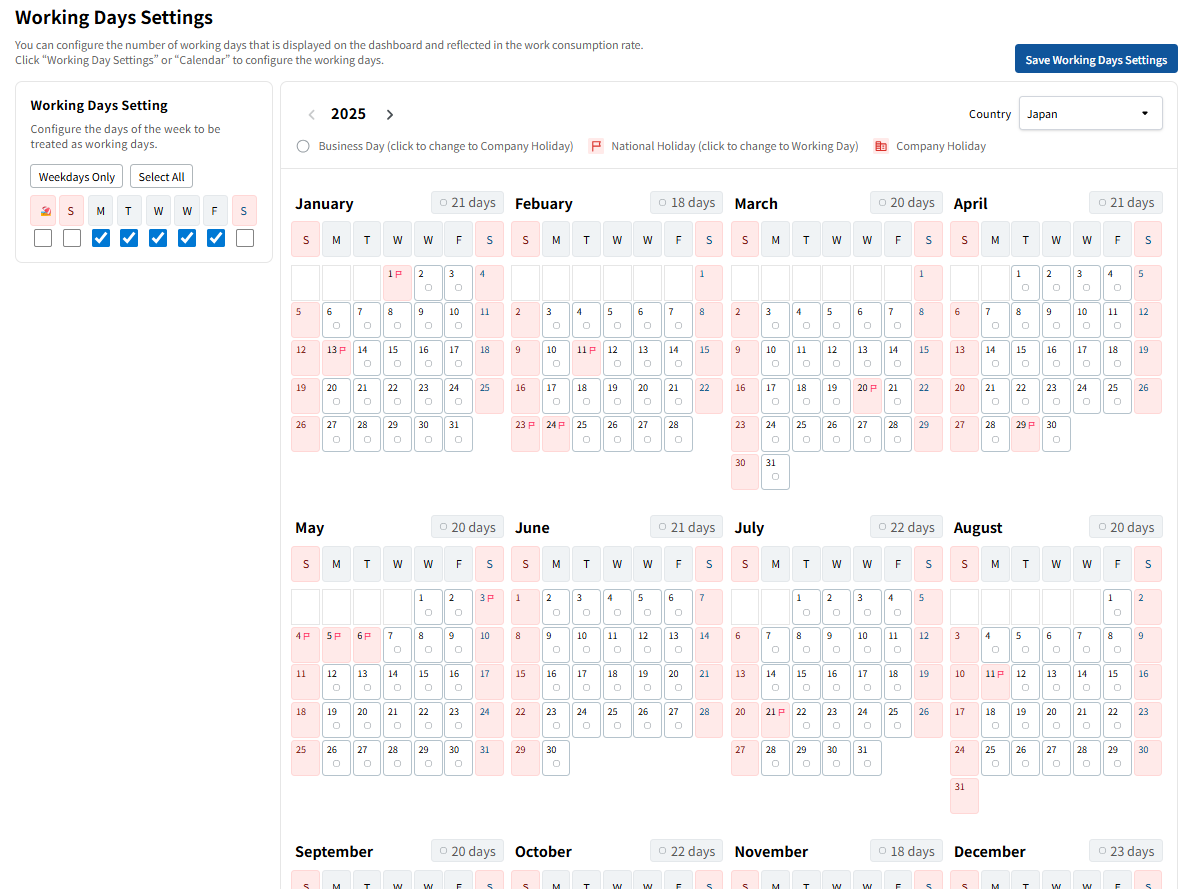Click the Select All button
The image size is (1182, 889).
[x=161, y=177]
